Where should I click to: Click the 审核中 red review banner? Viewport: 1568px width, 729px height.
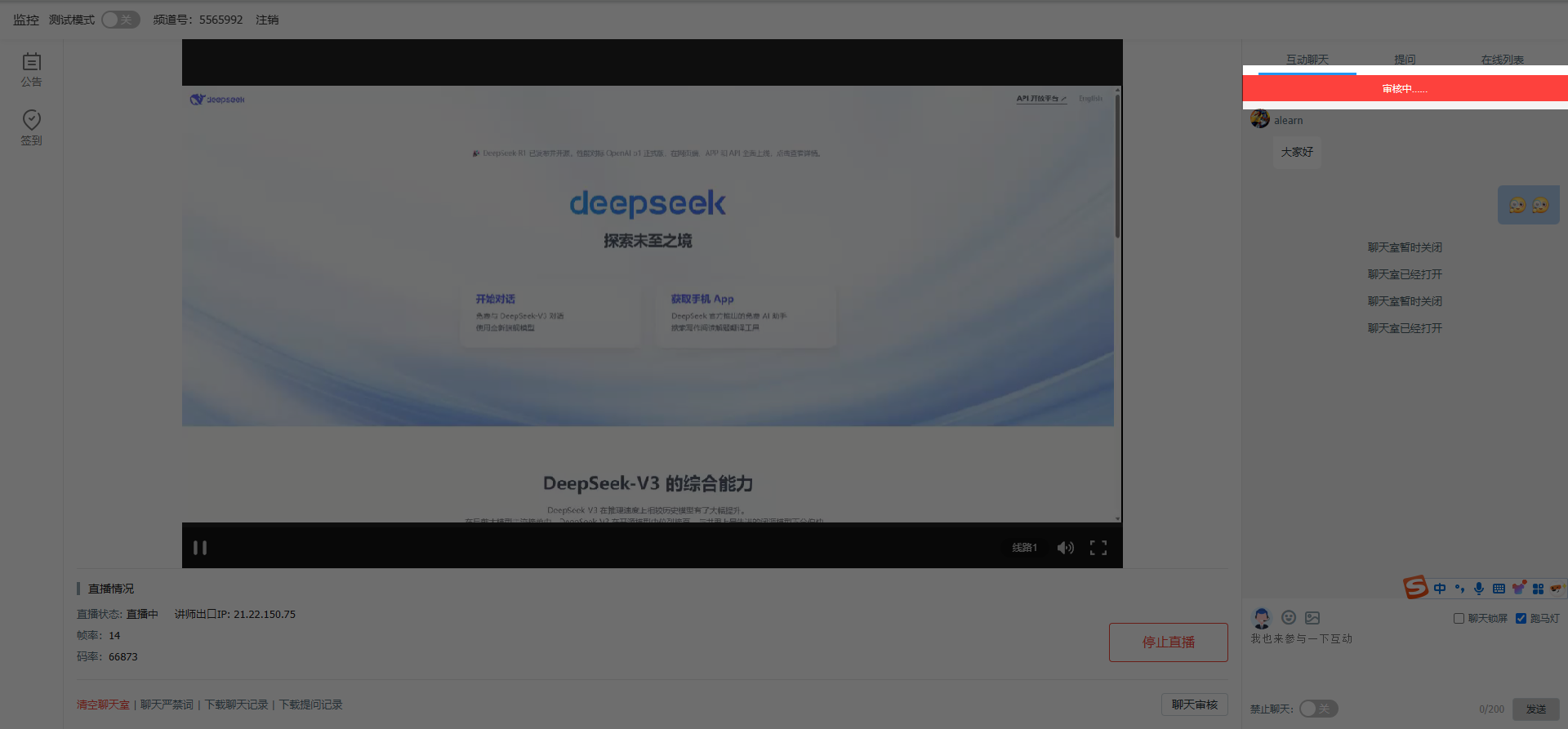coord(1405,88)
